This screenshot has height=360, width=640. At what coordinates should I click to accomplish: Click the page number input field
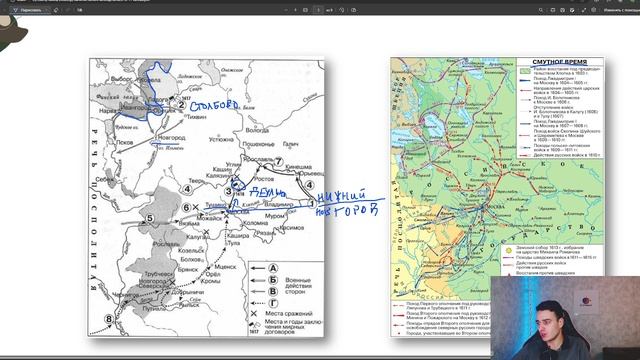click(x=318, y=10)
